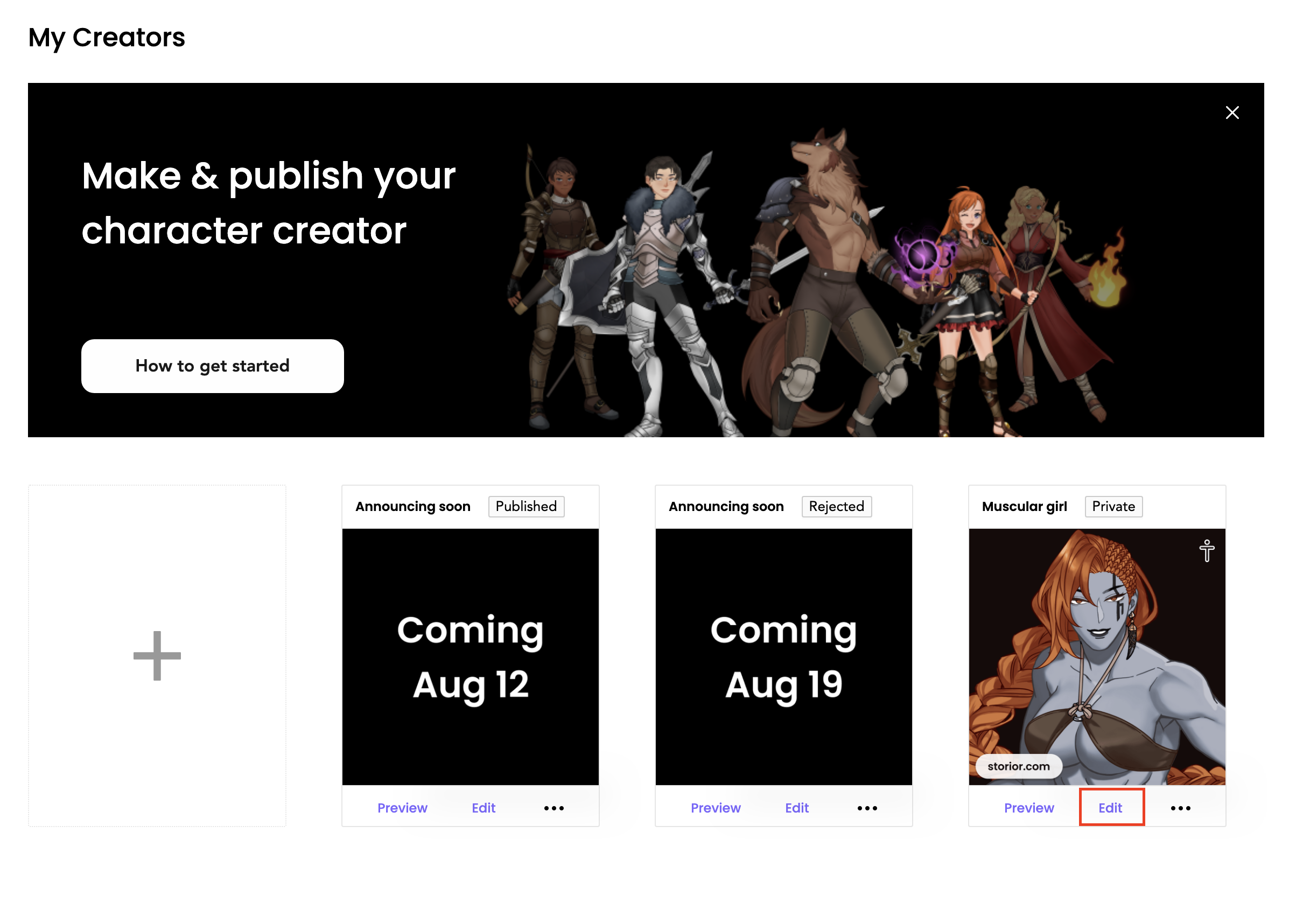The height and width of the screenshot is (924, 1289).
Task: Open the Muscular girl character thumbnail
Action: (1096, 656)
